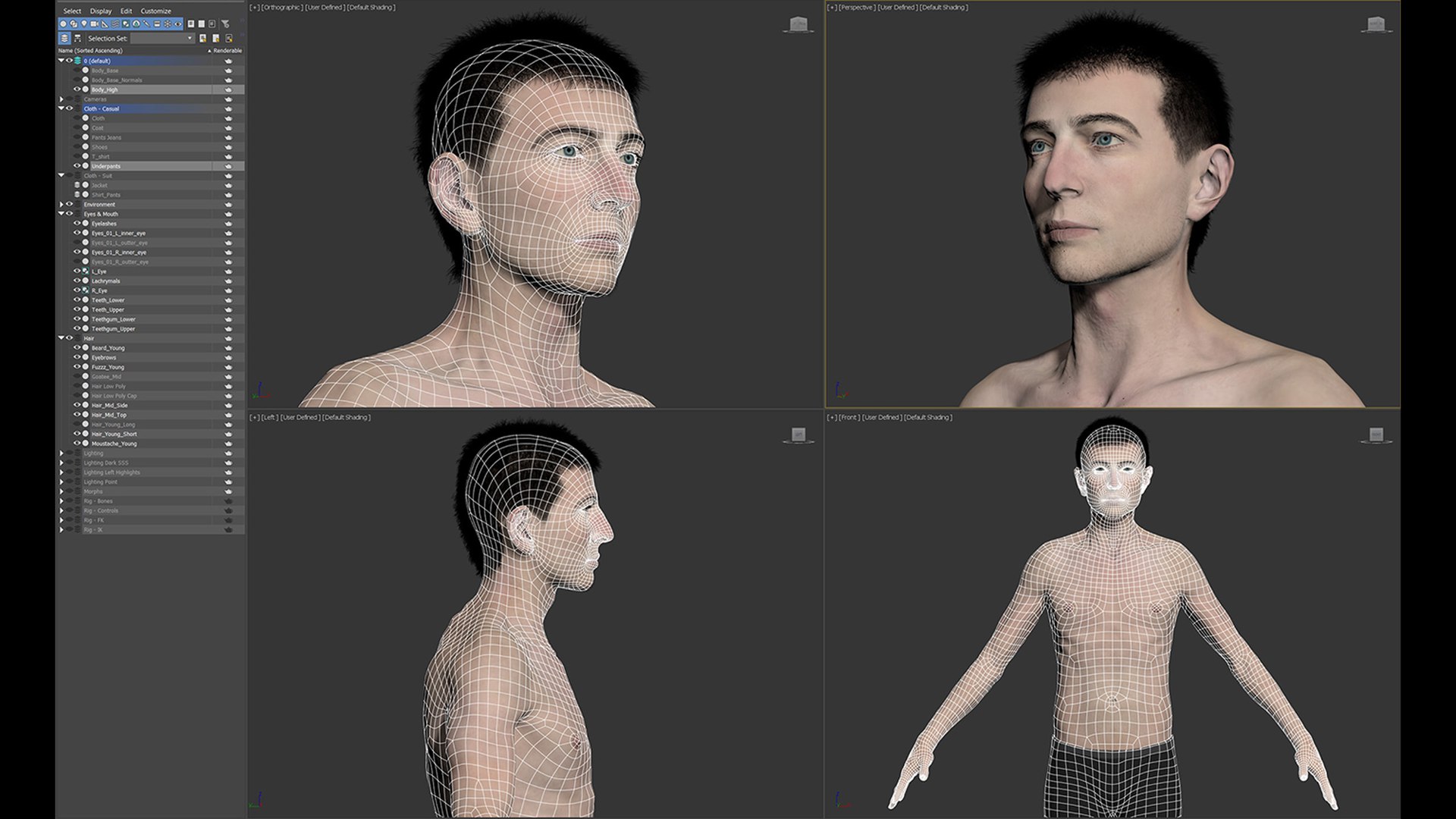This screenshot has height=819, width=1456.
Task: Hide the Hair_Young_Short object
Action: click(x=77, y=434)
